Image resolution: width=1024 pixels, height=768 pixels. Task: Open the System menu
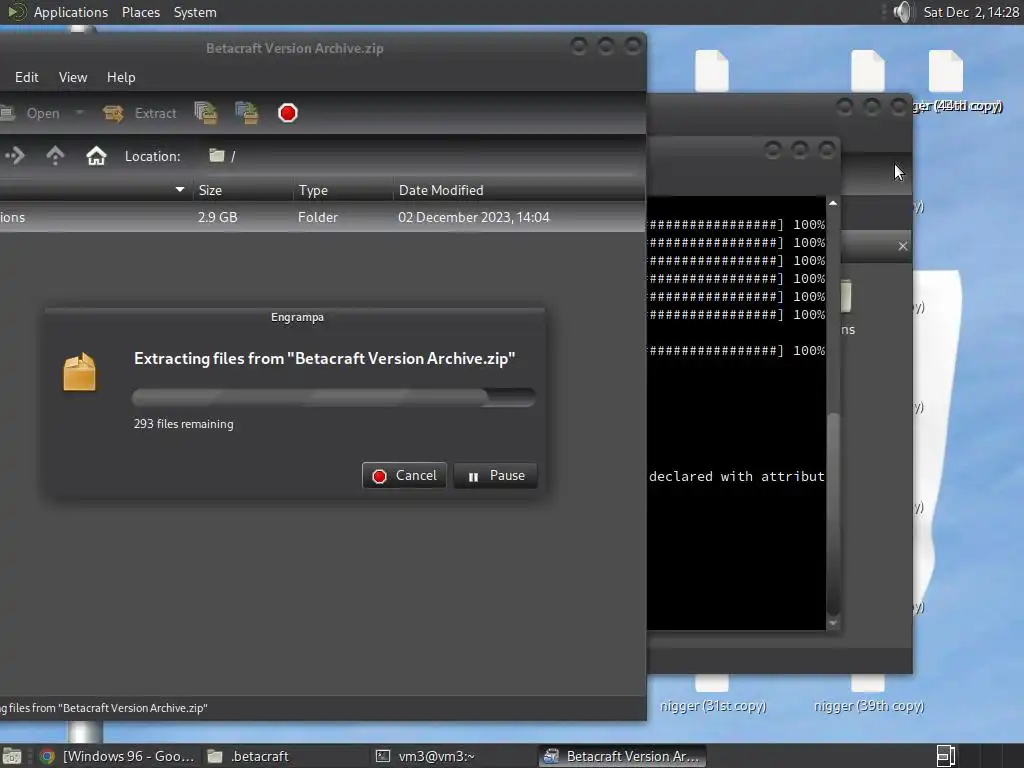click(x=195, y=12)
